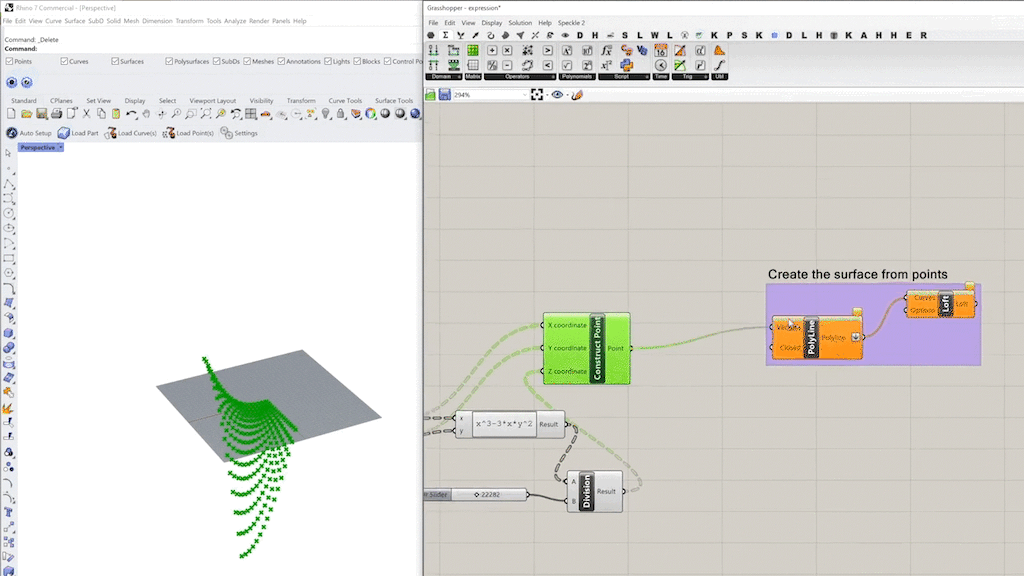Click the green grid Matrix icon
This screenshot has height=576, width=1024.
click(x=473, y=50)
